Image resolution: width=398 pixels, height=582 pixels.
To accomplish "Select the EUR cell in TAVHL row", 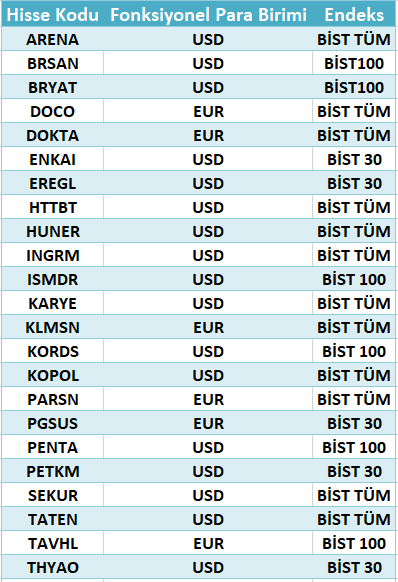I will pos(208,543).
